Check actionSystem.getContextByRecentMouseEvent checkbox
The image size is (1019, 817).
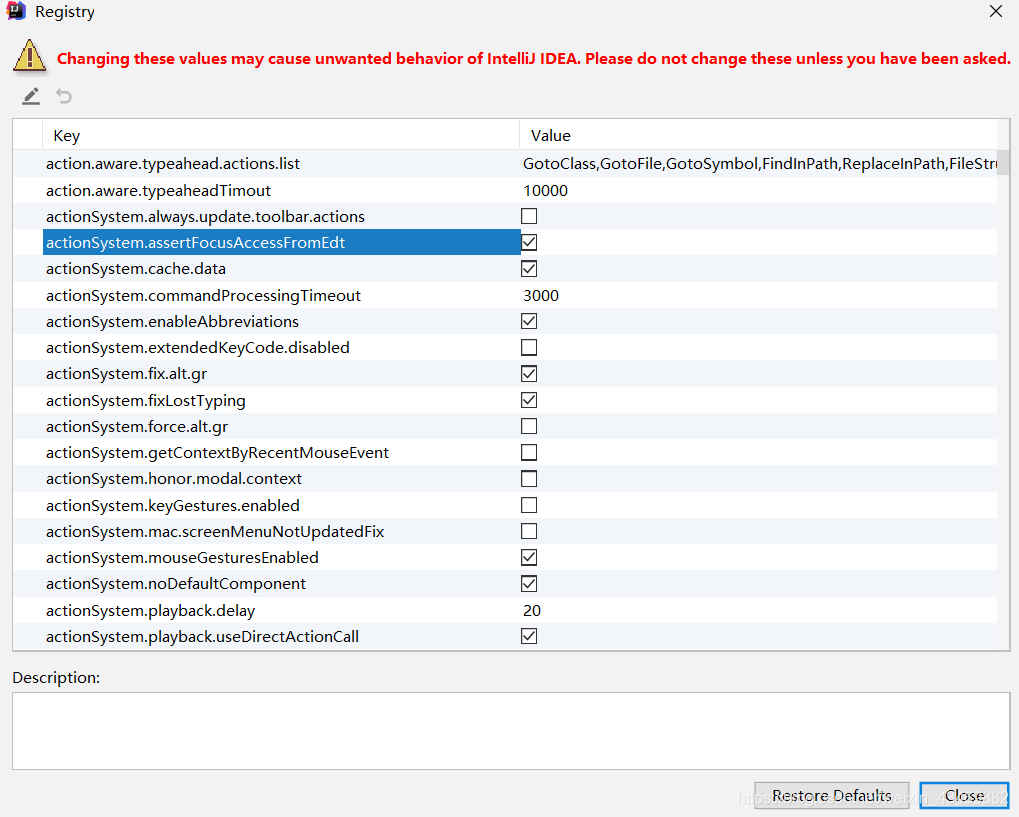(529, 452)
